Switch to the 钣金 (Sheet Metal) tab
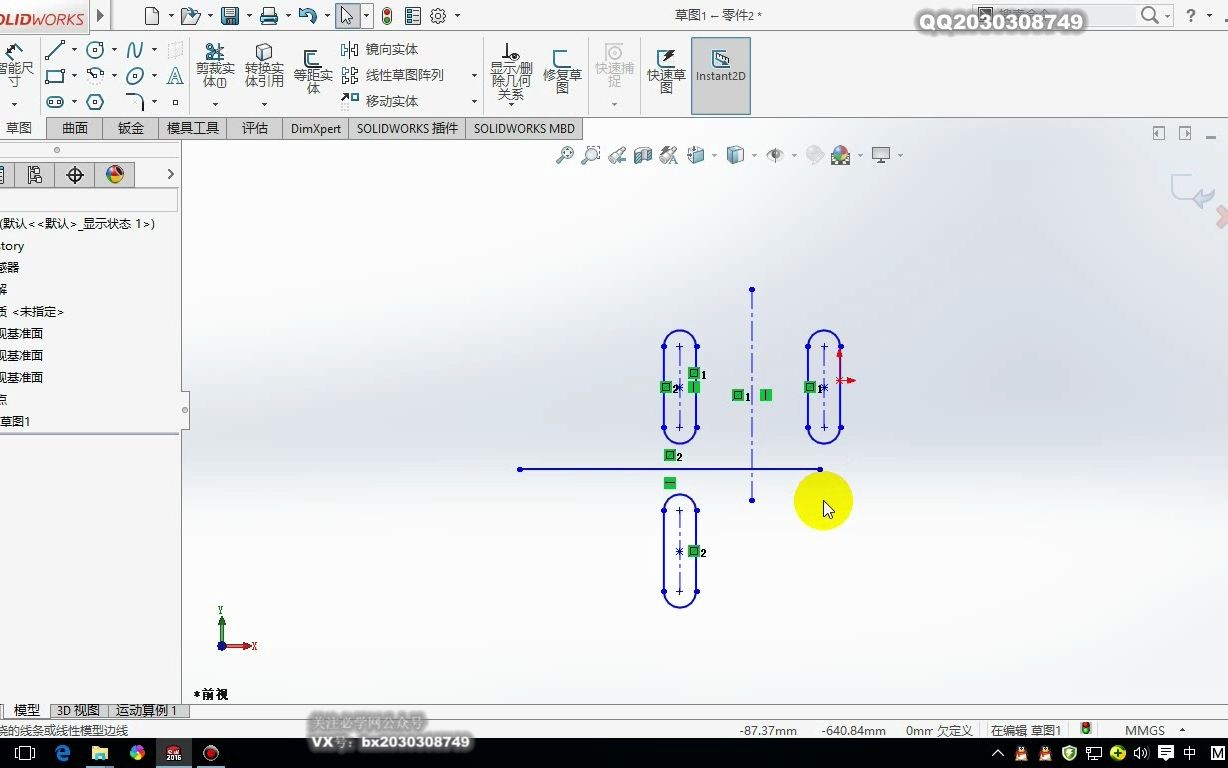 coord(129,128)
